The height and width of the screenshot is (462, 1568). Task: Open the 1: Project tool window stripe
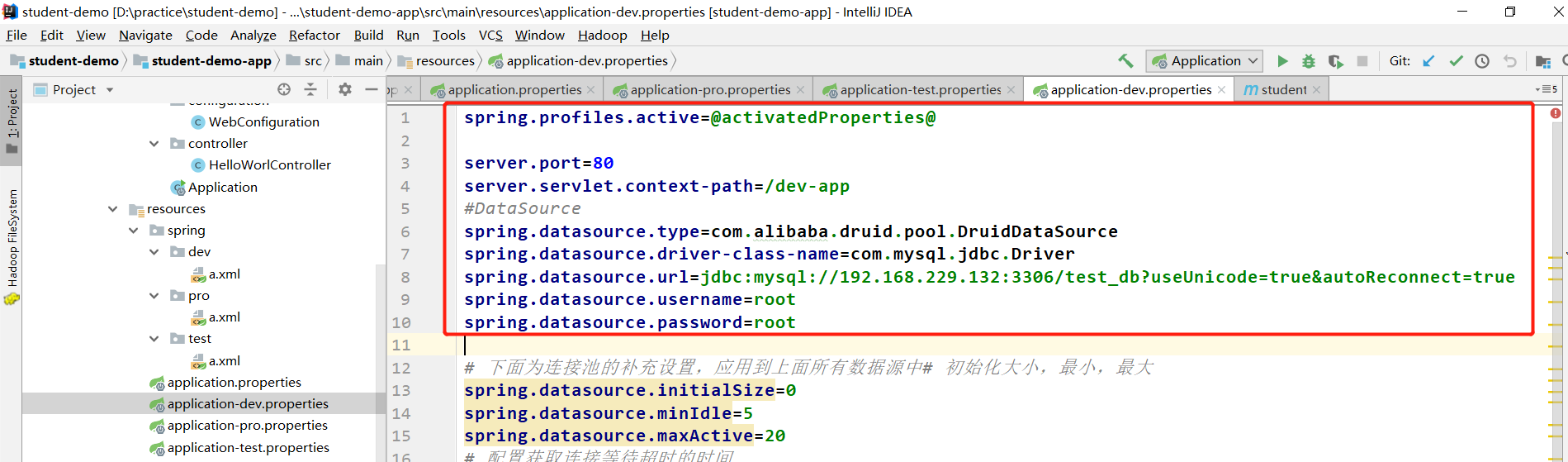click(12, 121)
